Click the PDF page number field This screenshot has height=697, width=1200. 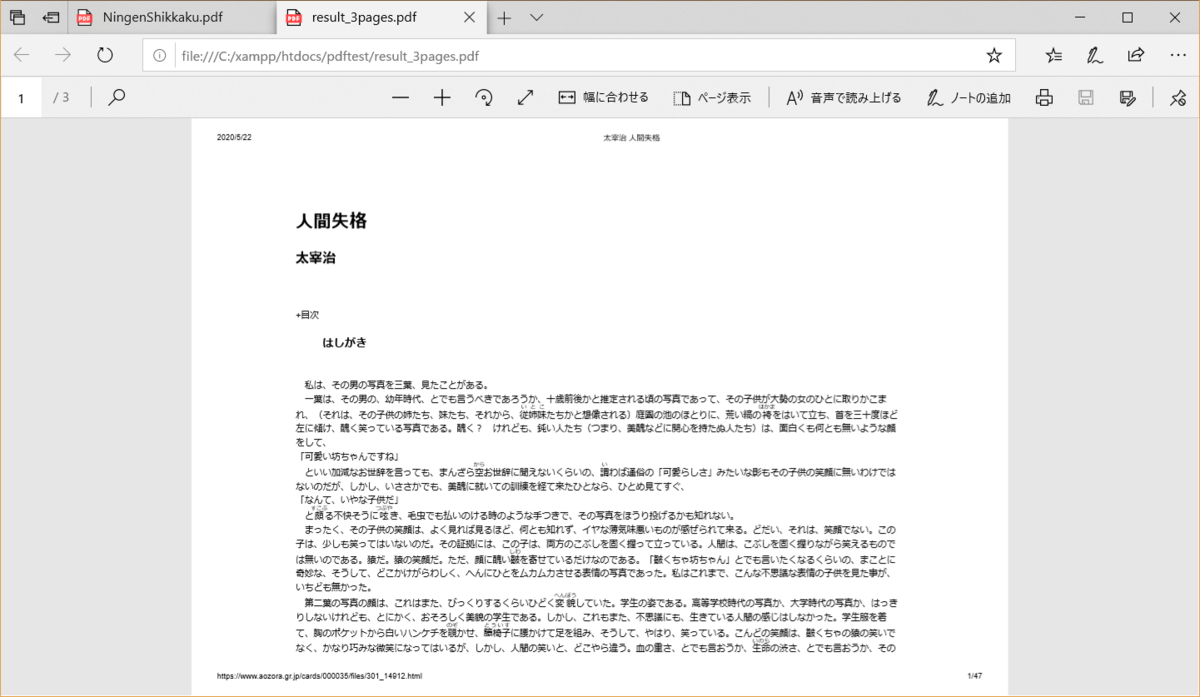coord(21,98)
